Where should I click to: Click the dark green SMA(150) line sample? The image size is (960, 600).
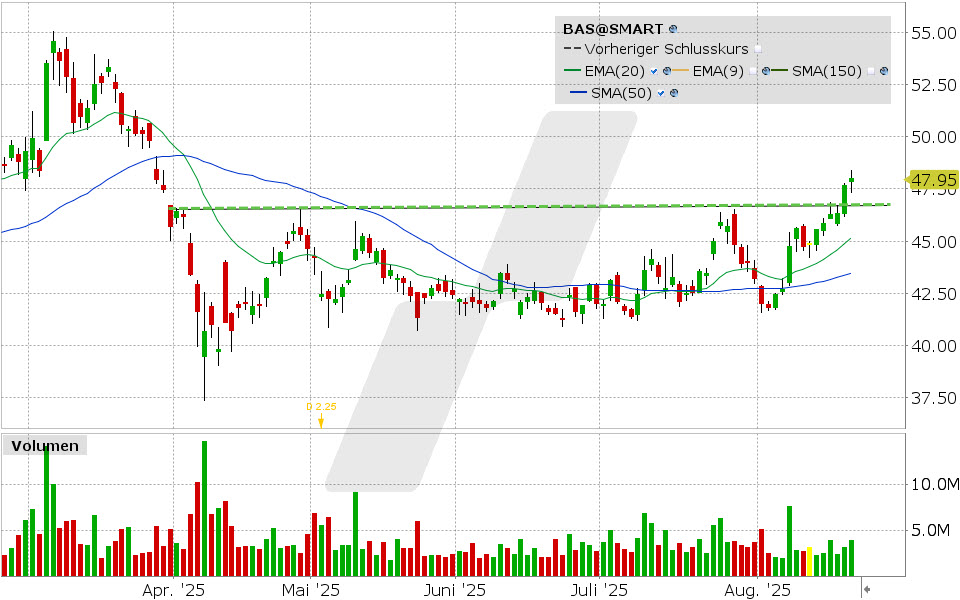(779, 72)
